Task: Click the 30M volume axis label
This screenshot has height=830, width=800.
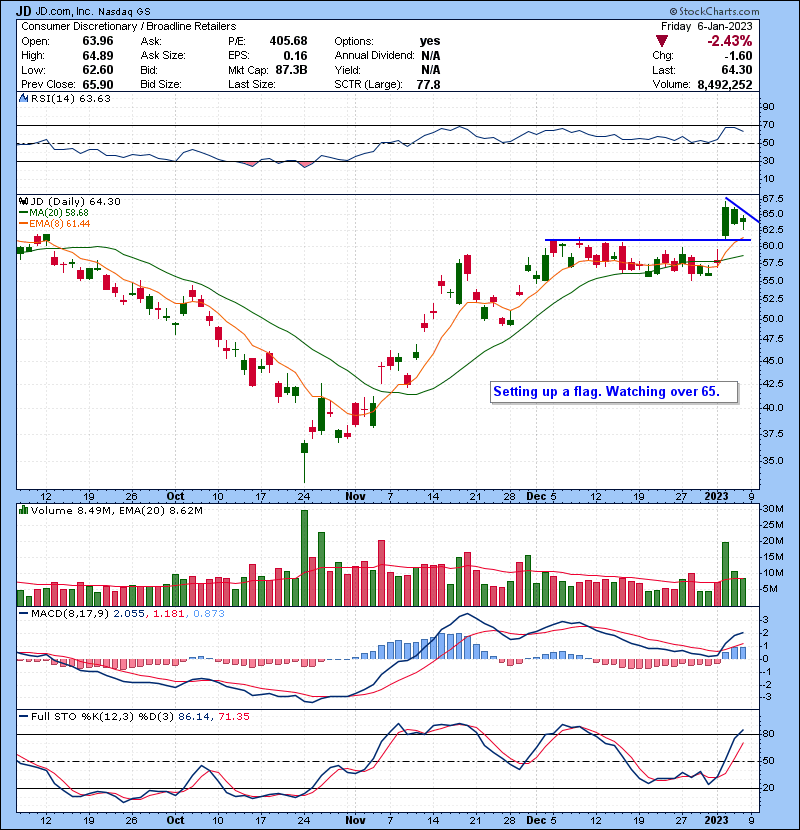Action: 772,509
